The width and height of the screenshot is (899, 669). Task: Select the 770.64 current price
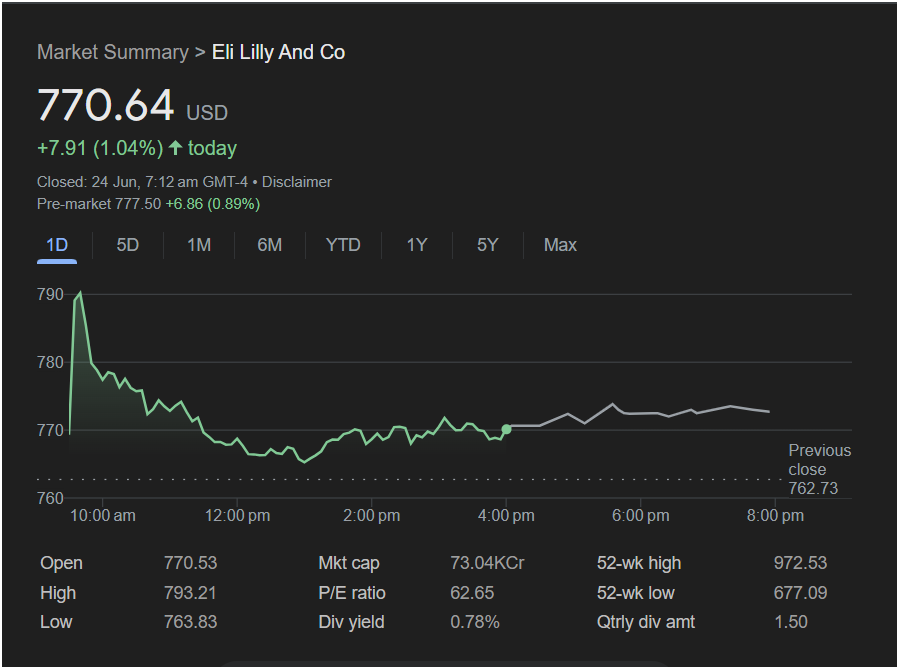(105, 105)
